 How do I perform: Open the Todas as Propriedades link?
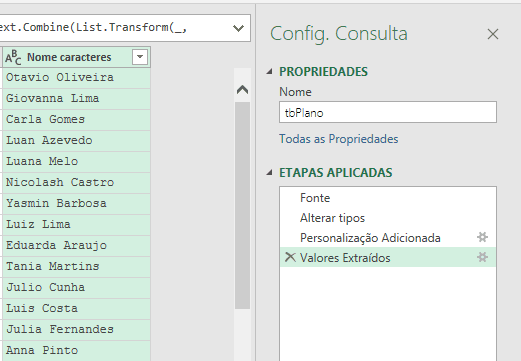[339, 139]
